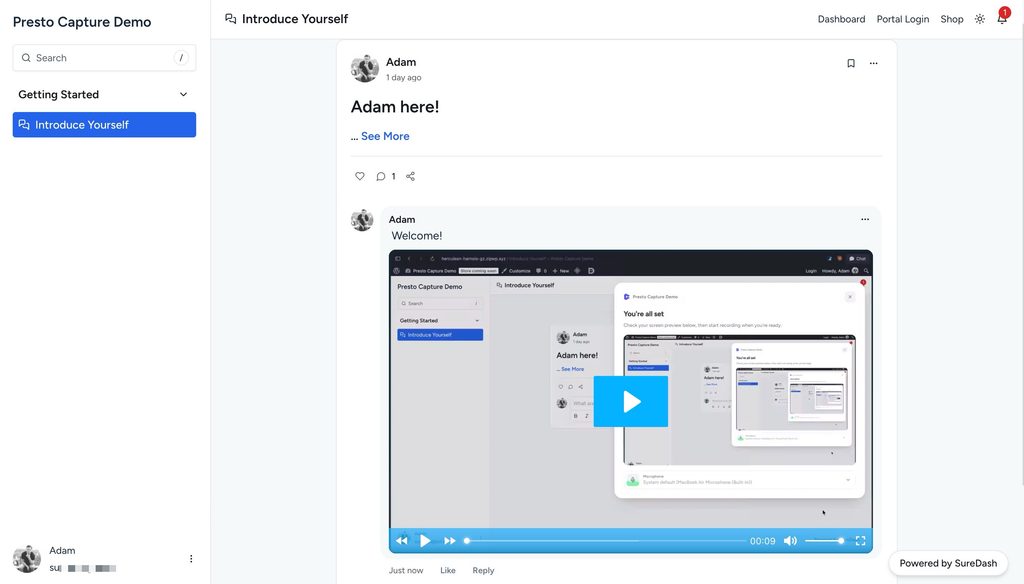The image size is (1024, 584).
Task: Play video from control bar
Action: click(425, 541)
